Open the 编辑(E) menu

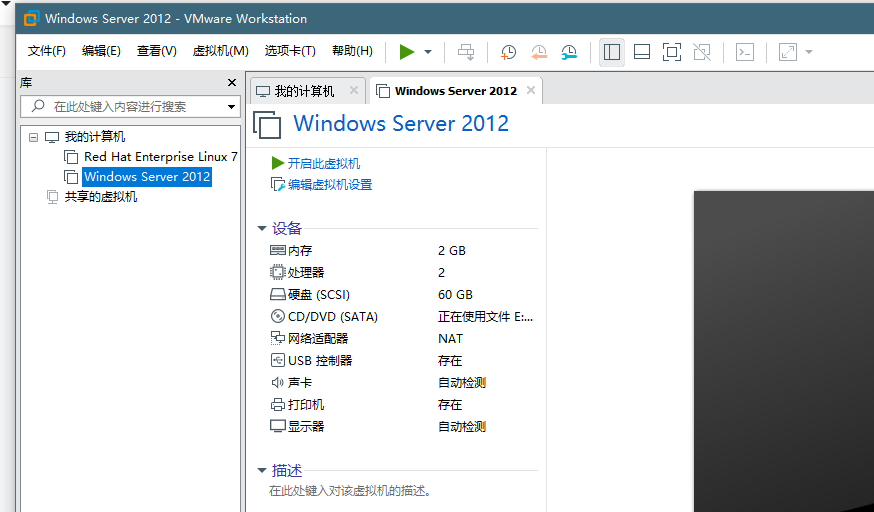pyautogui.click(x=101, y=51)
